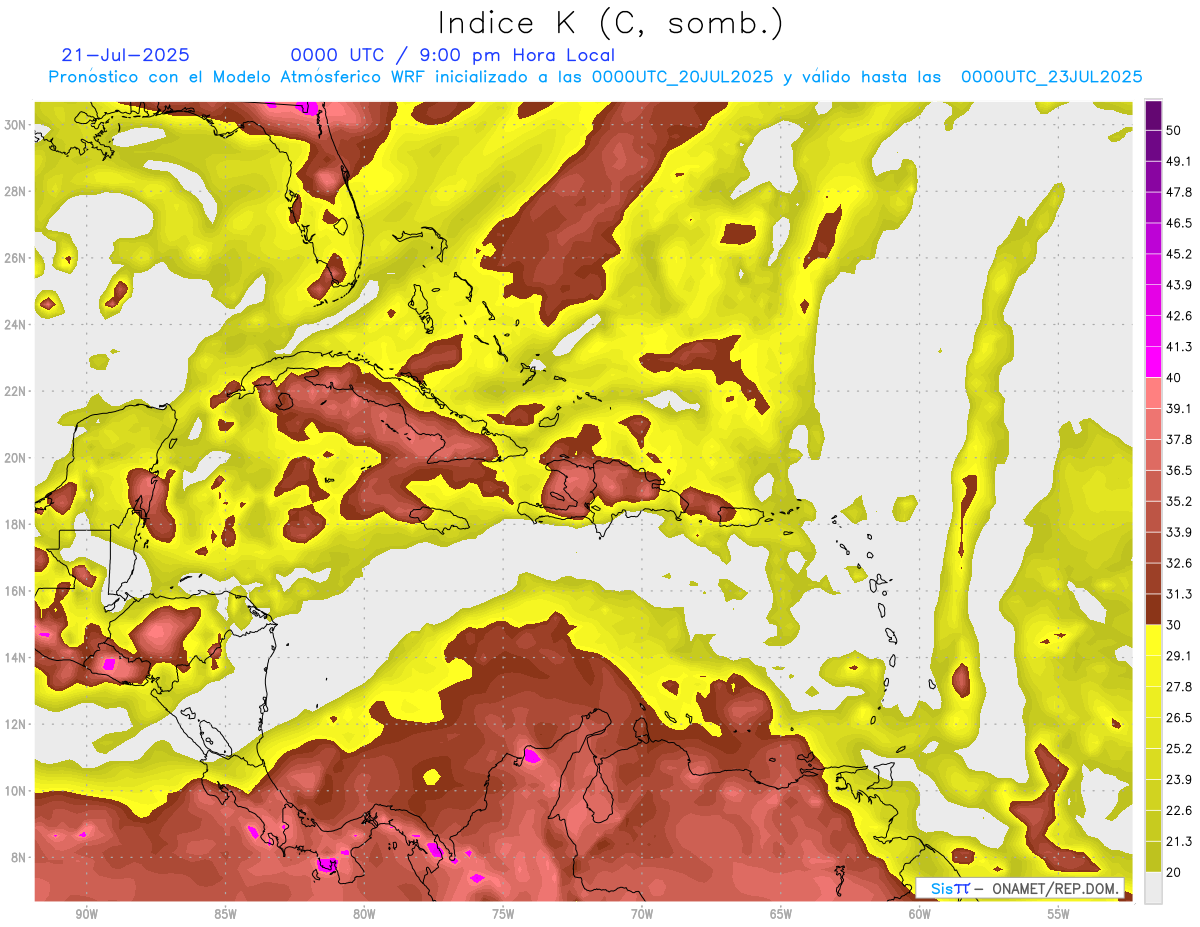Click the colorbar value '25.2'
Viewport: 1200px width, 927px height.
point(1180,748)
